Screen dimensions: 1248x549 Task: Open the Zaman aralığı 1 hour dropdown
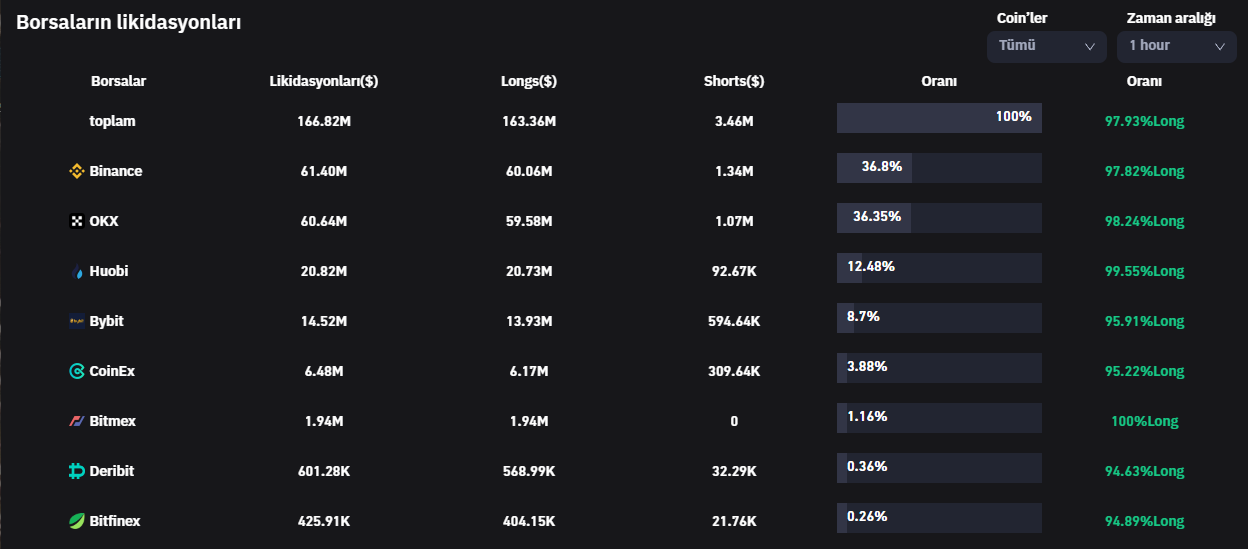point(1176,46)
